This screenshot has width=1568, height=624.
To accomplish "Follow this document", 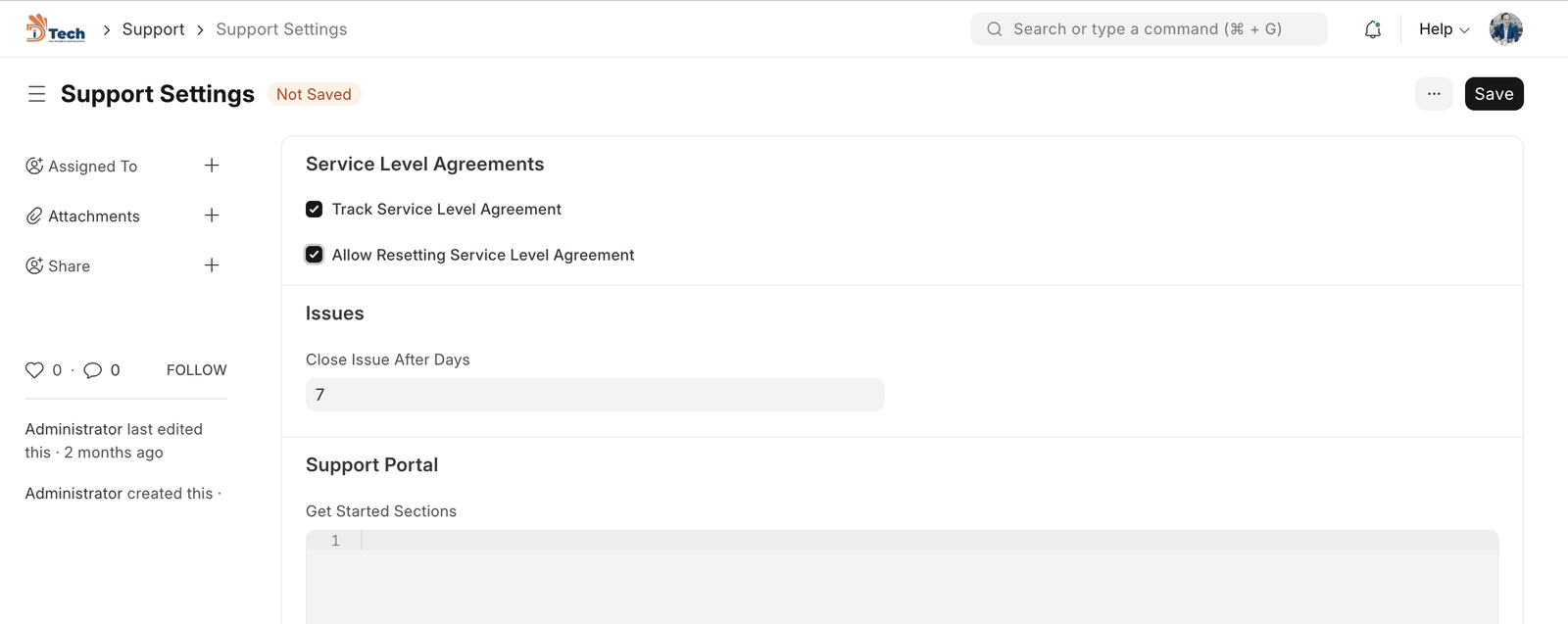I will coord(196,370).
